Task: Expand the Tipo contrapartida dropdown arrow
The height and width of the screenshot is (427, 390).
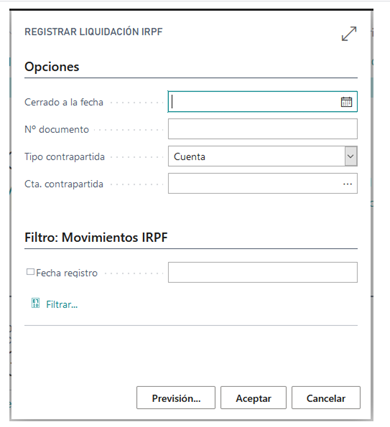Action: 350,156
